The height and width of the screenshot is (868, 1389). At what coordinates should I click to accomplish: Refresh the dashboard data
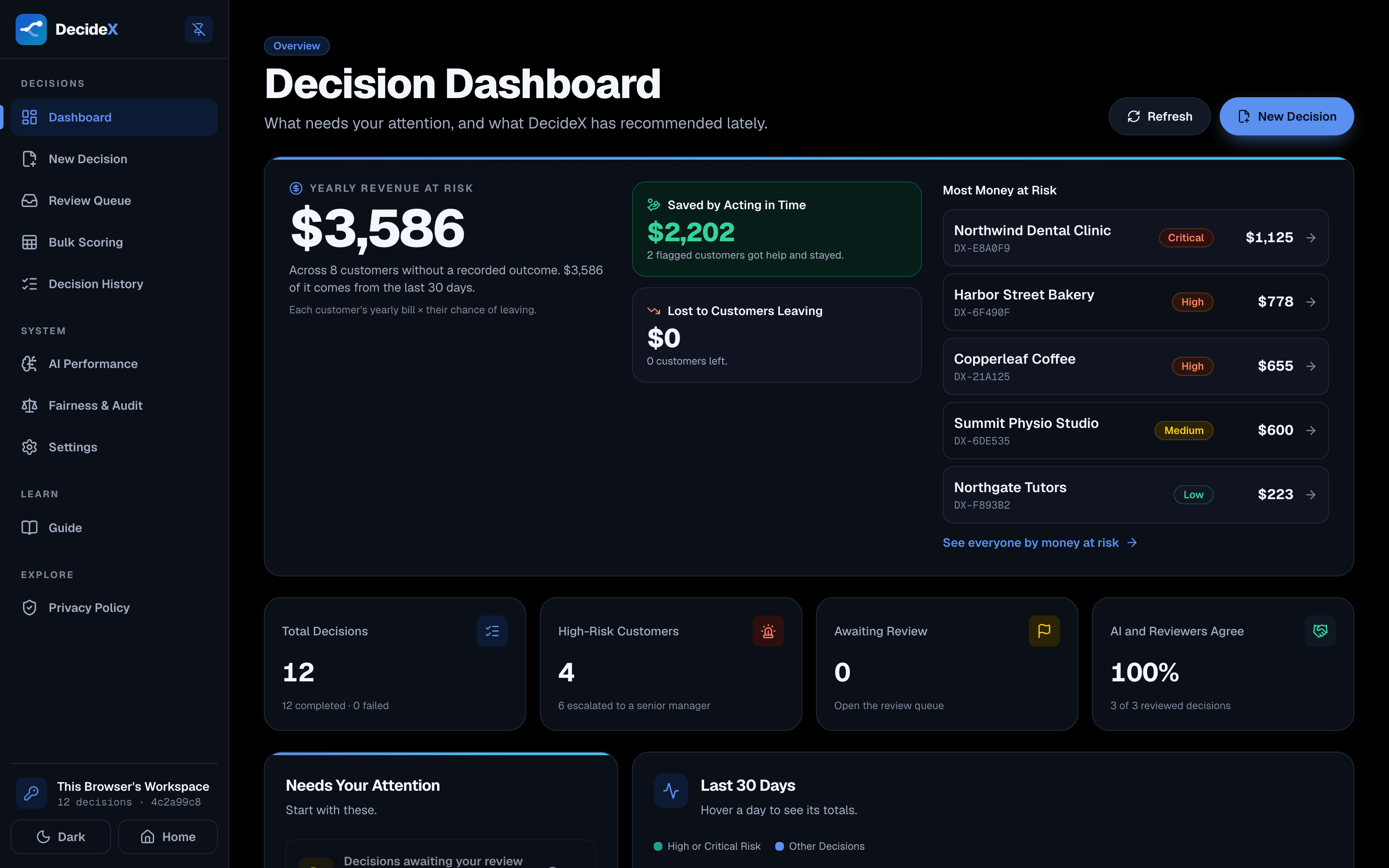coord(1159,117)
